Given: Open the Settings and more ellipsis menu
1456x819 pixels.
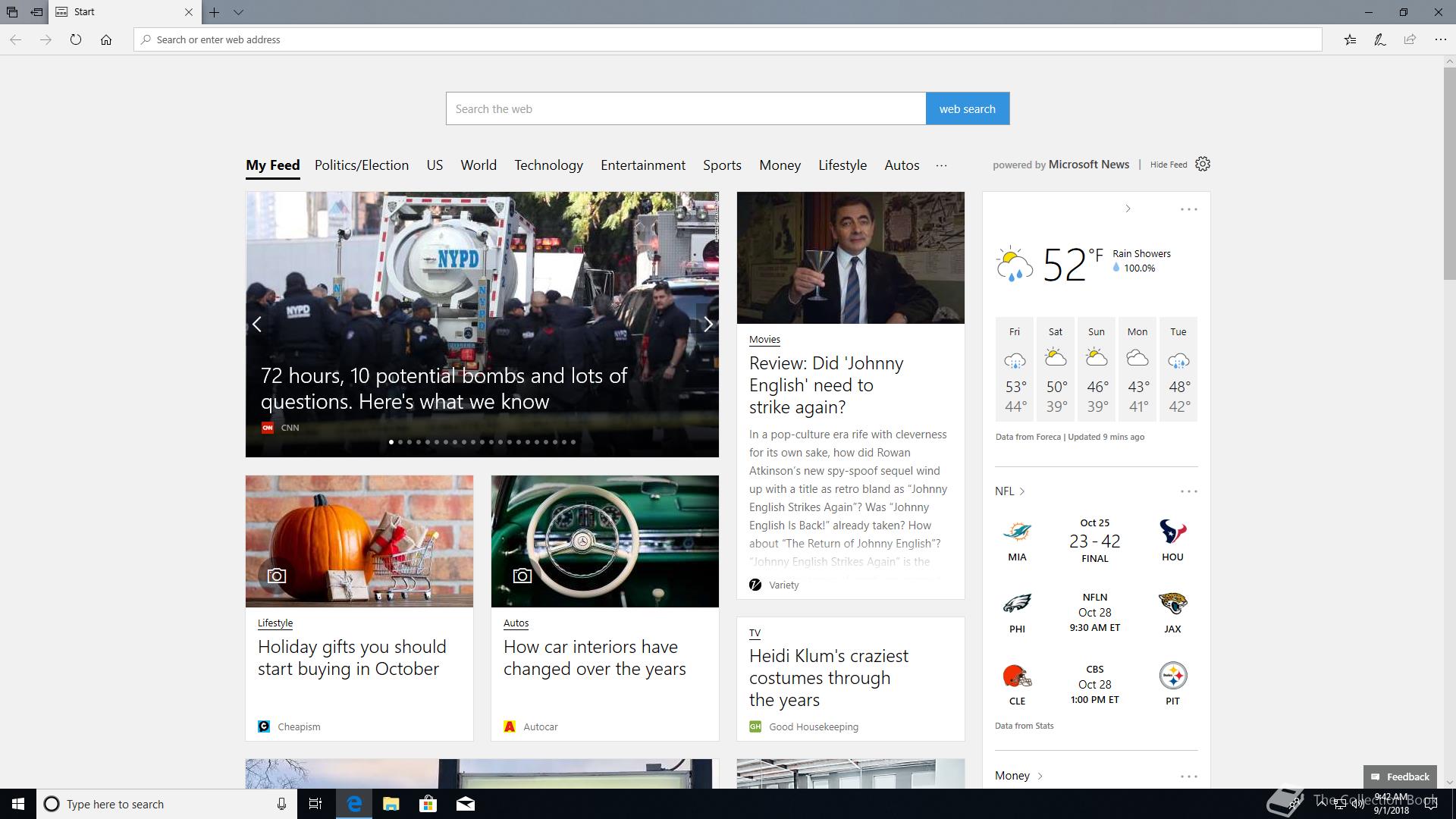Looking at the screenshot, I should [x=1440, y=39].
